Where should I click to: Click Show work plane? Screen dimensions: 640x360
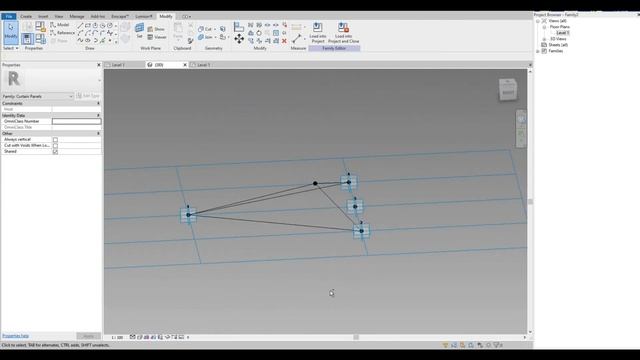(x=156, y=29)
